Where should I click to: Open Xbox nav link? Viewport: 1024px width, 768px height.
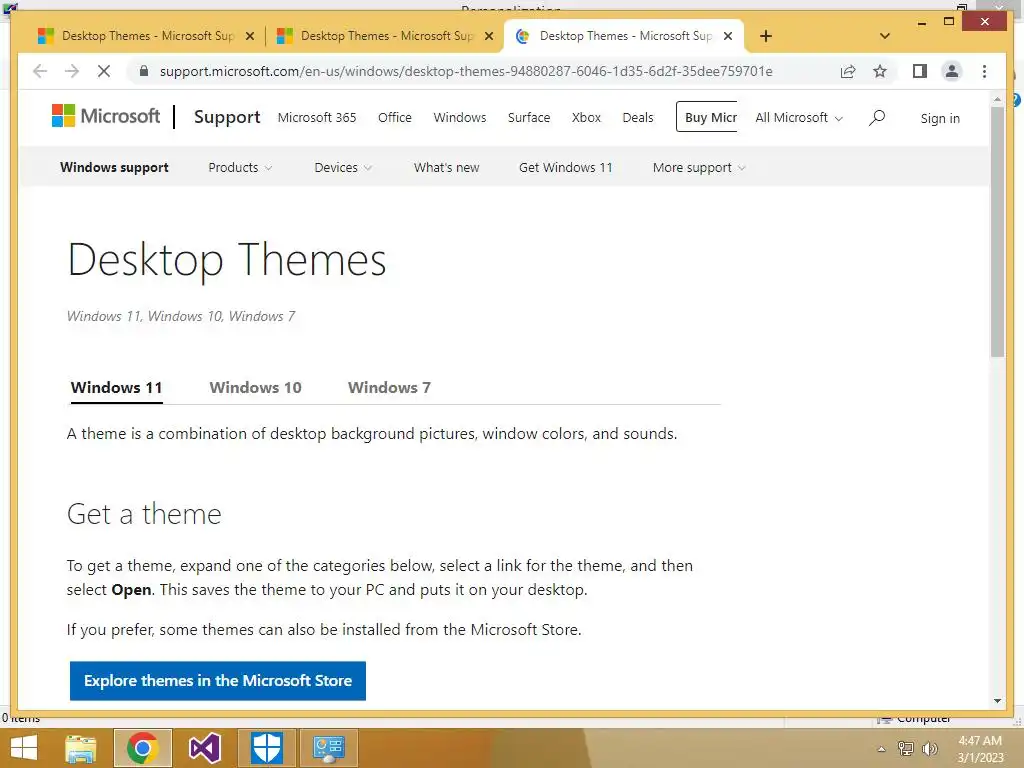pos(586,118)
